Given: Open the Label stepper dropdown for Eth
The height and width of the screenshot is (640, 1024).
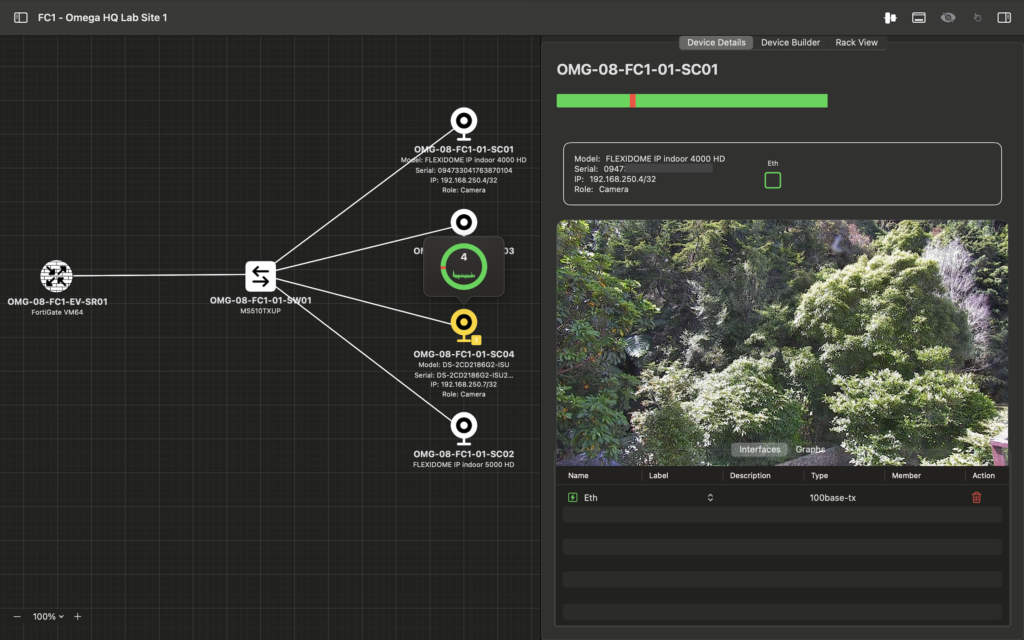Looking at the screenshot, I should [x=710, y=497].
